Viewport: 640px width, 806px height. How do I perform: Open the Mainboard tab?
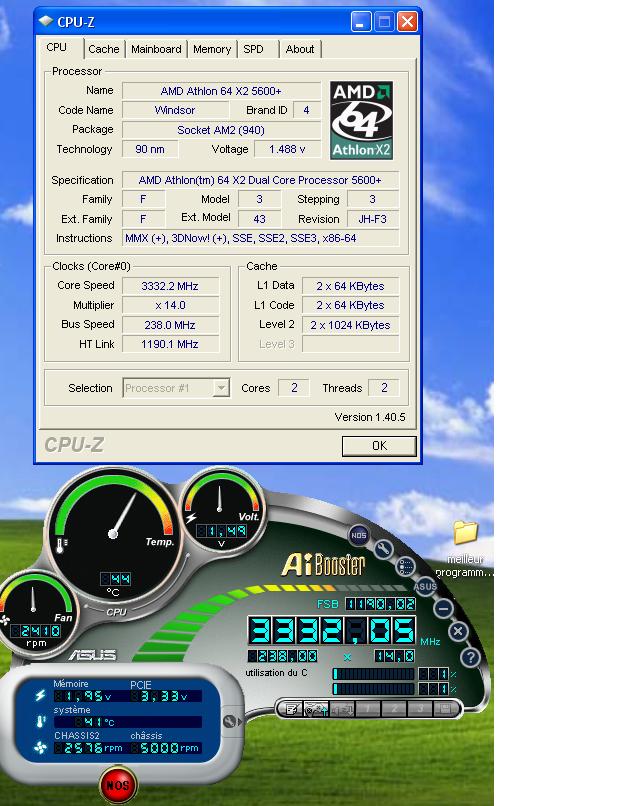pos(156,49)
